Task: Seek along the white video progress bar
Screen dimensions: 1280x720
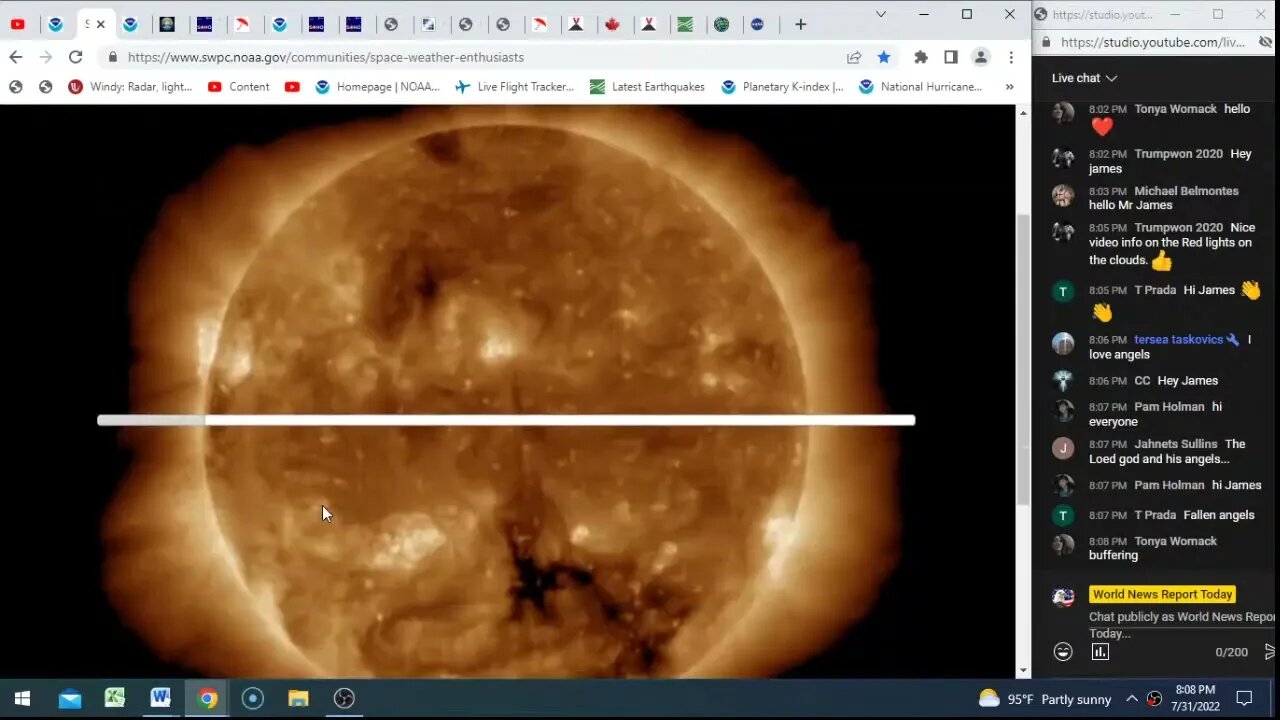Action: point(506,420)
